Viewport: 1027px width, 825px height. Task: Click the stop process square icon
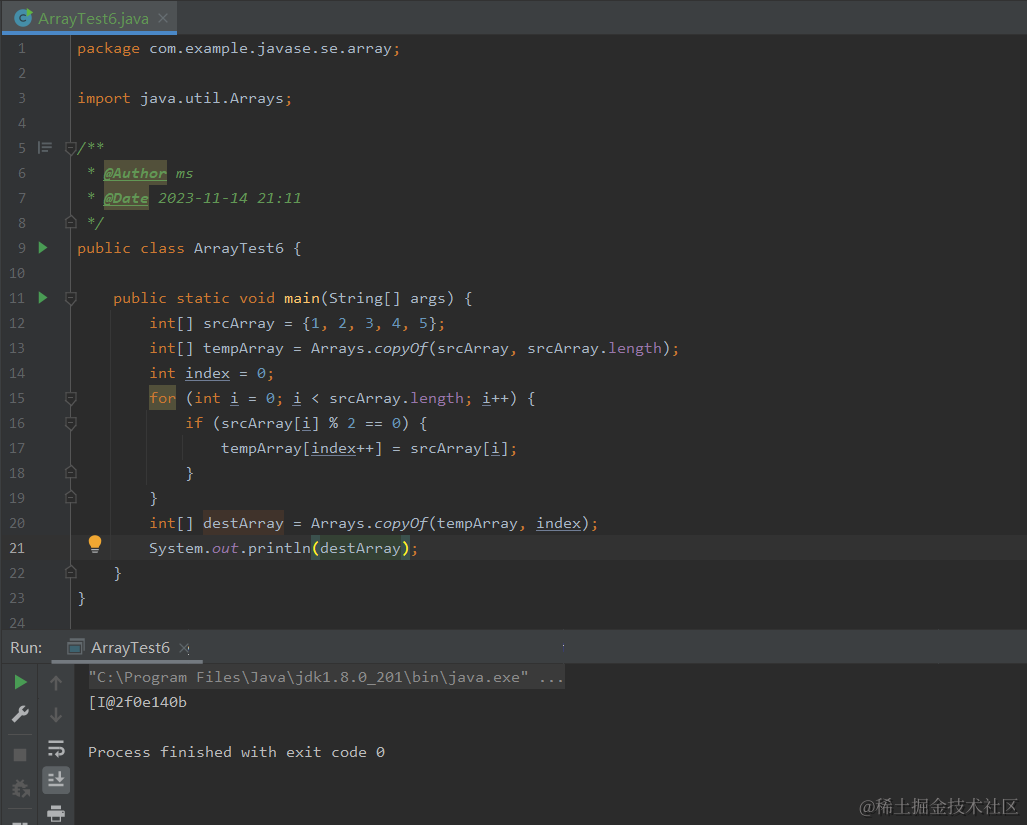(x=20, y=755)
